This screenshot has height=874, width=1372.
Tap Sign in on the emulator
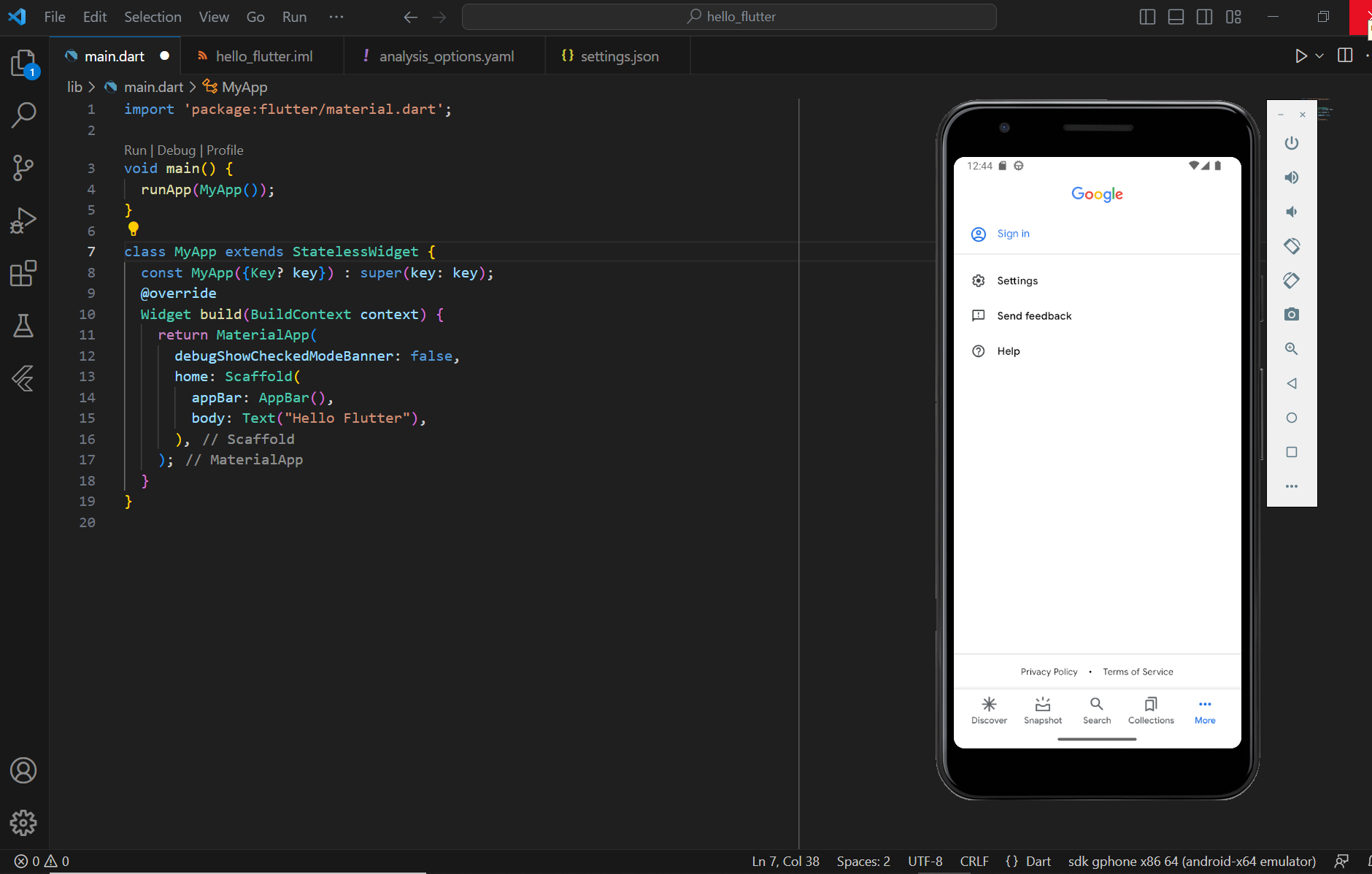(1013, 234)
